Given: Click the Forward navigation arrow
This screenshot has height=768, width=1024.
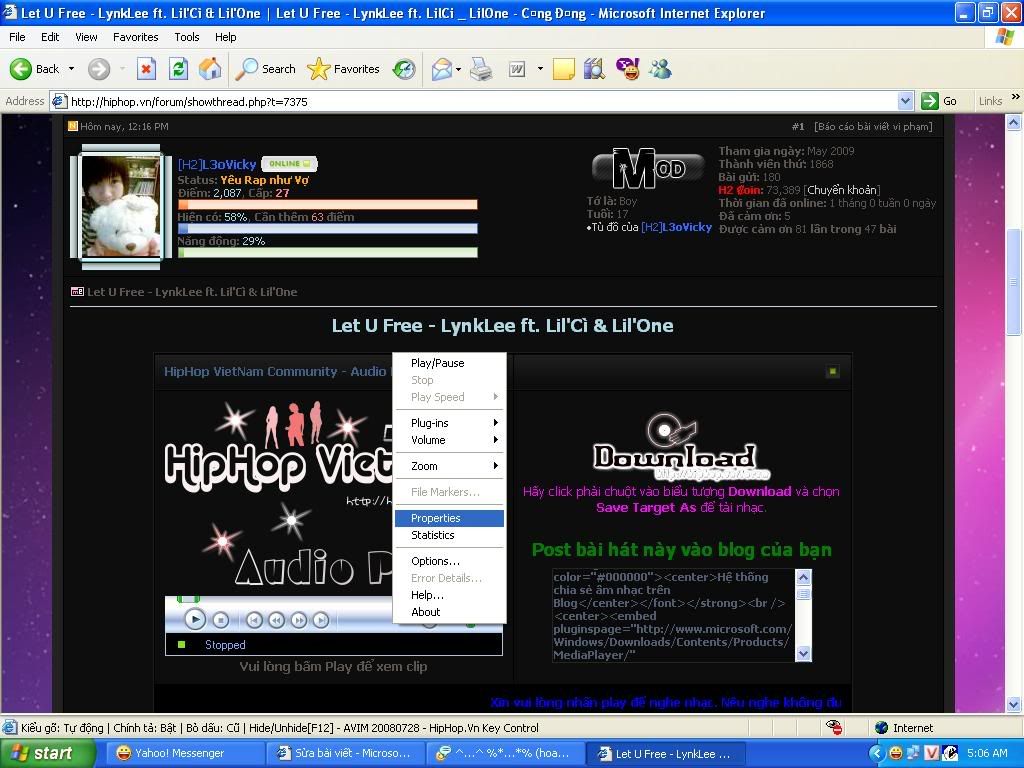Looking at the screenshot, I should pos(99,69).
